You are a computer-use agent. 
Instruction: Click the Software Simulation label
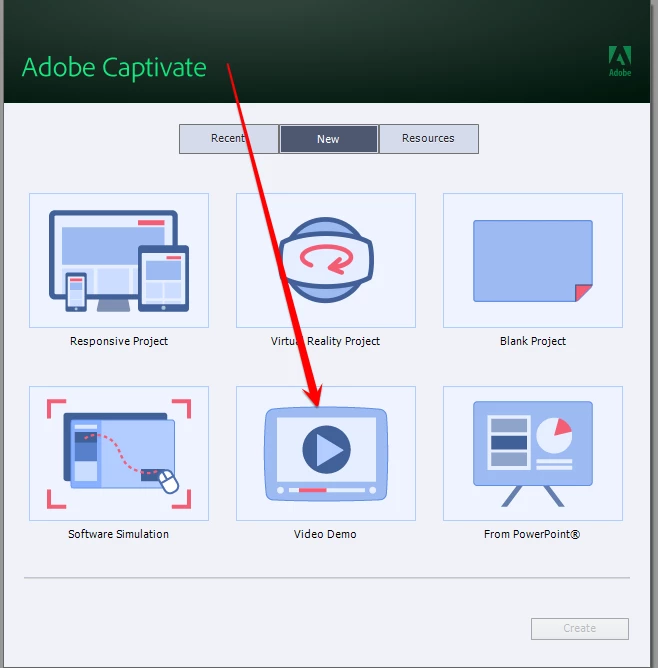tap(118, 534)
